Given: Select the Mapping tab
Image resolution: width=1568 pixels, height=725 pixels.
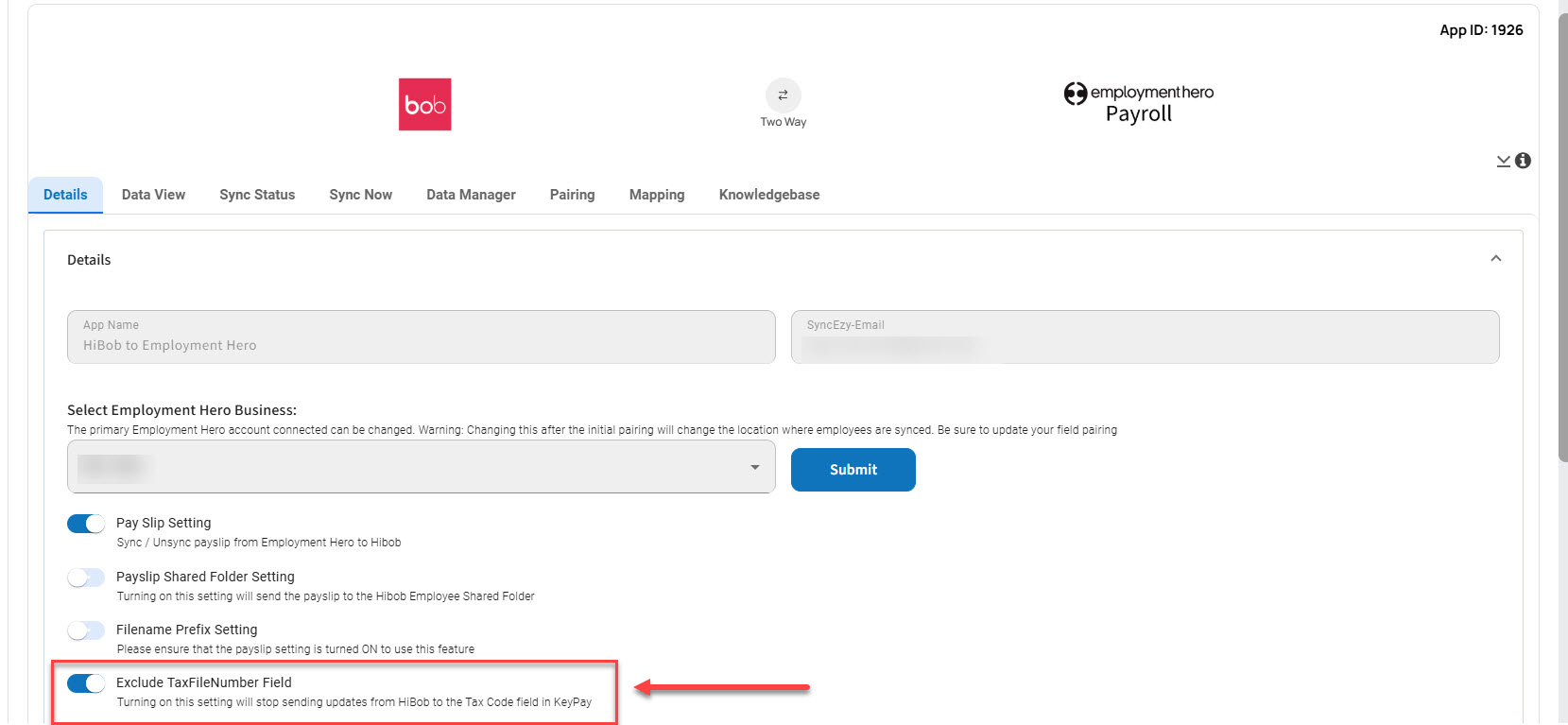Looking at the screenshot, I should (657, 195).
